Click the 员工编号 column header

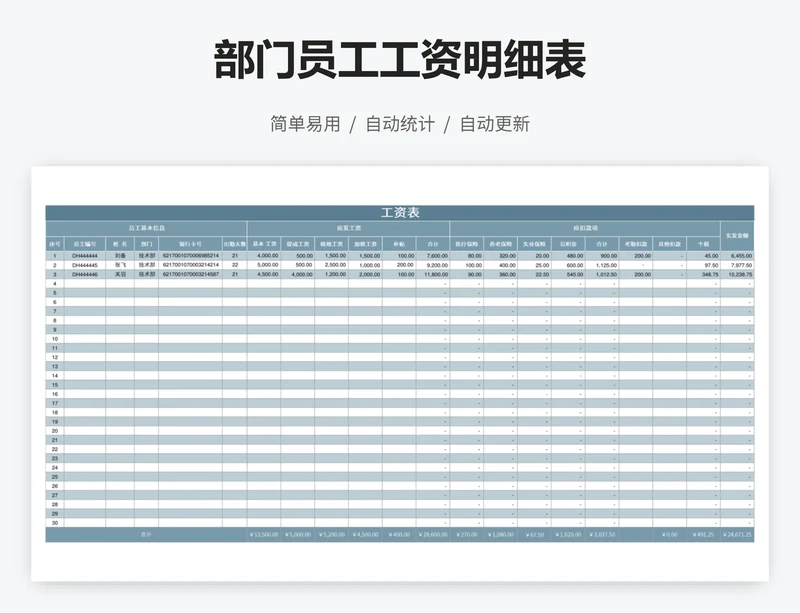(85, 244)
